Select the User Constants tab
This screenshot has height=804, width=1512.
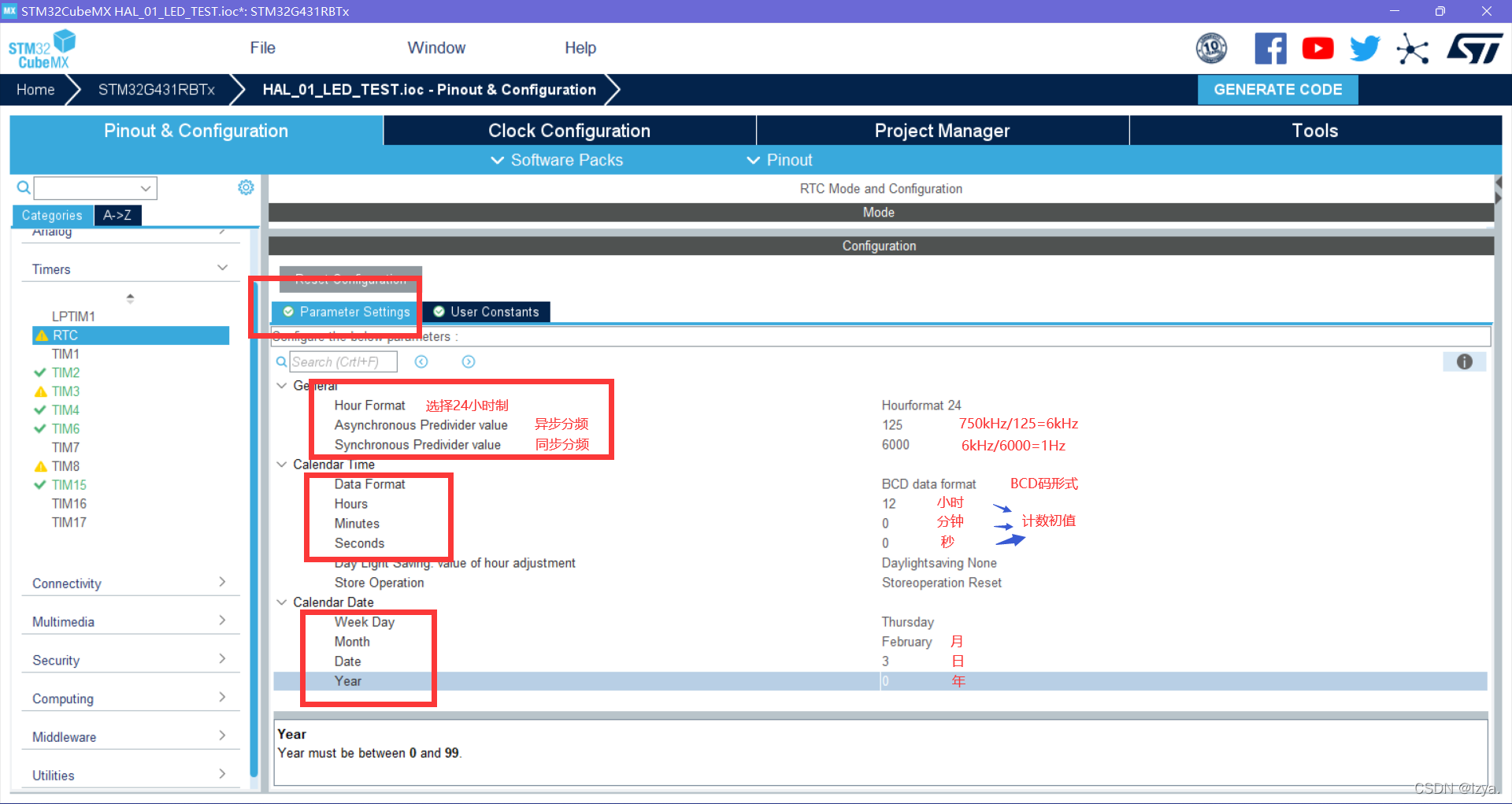[487, 312]
